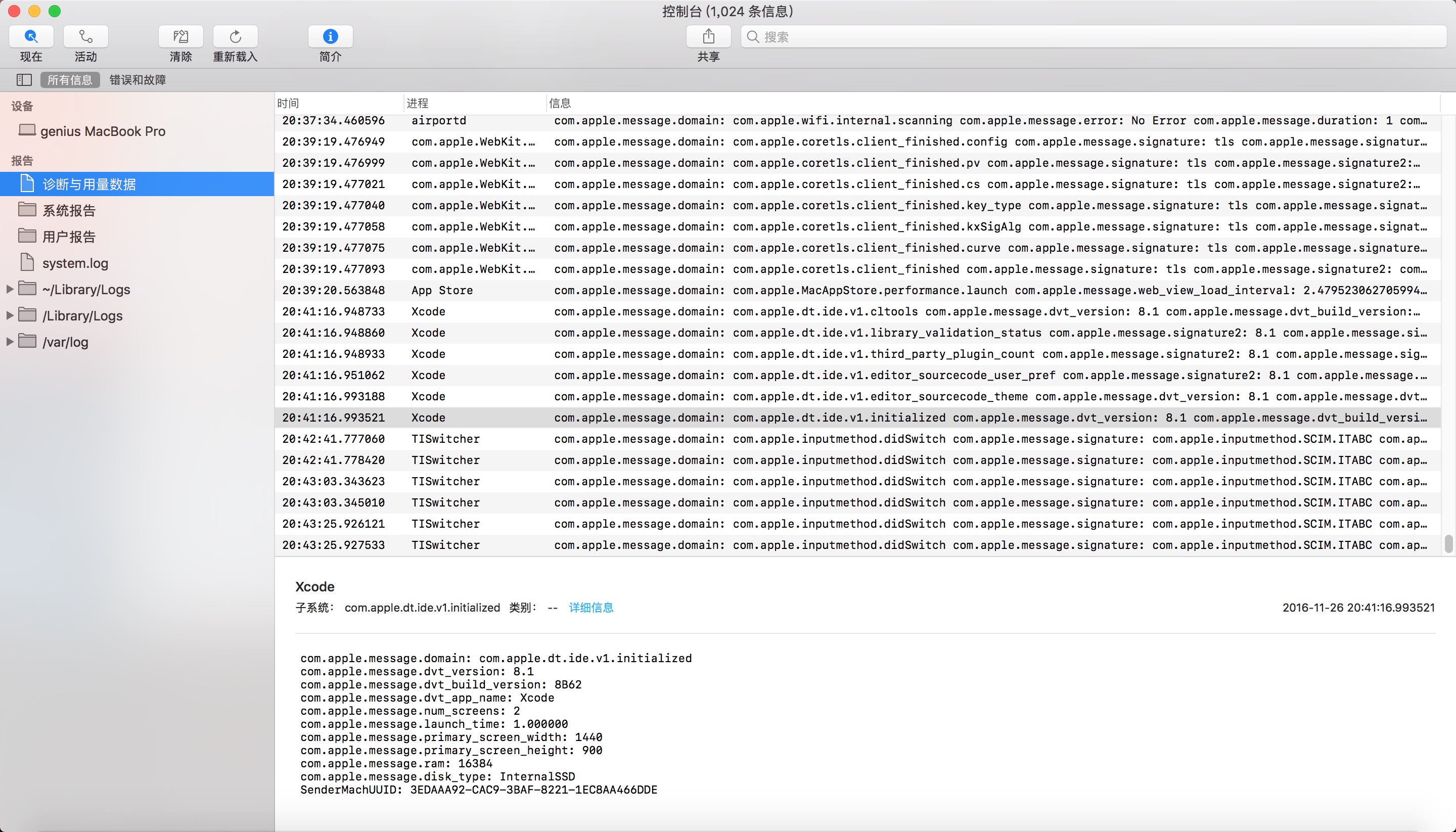Open the 活动 (Activities) toolbar icon

click(x=86, y=36)
